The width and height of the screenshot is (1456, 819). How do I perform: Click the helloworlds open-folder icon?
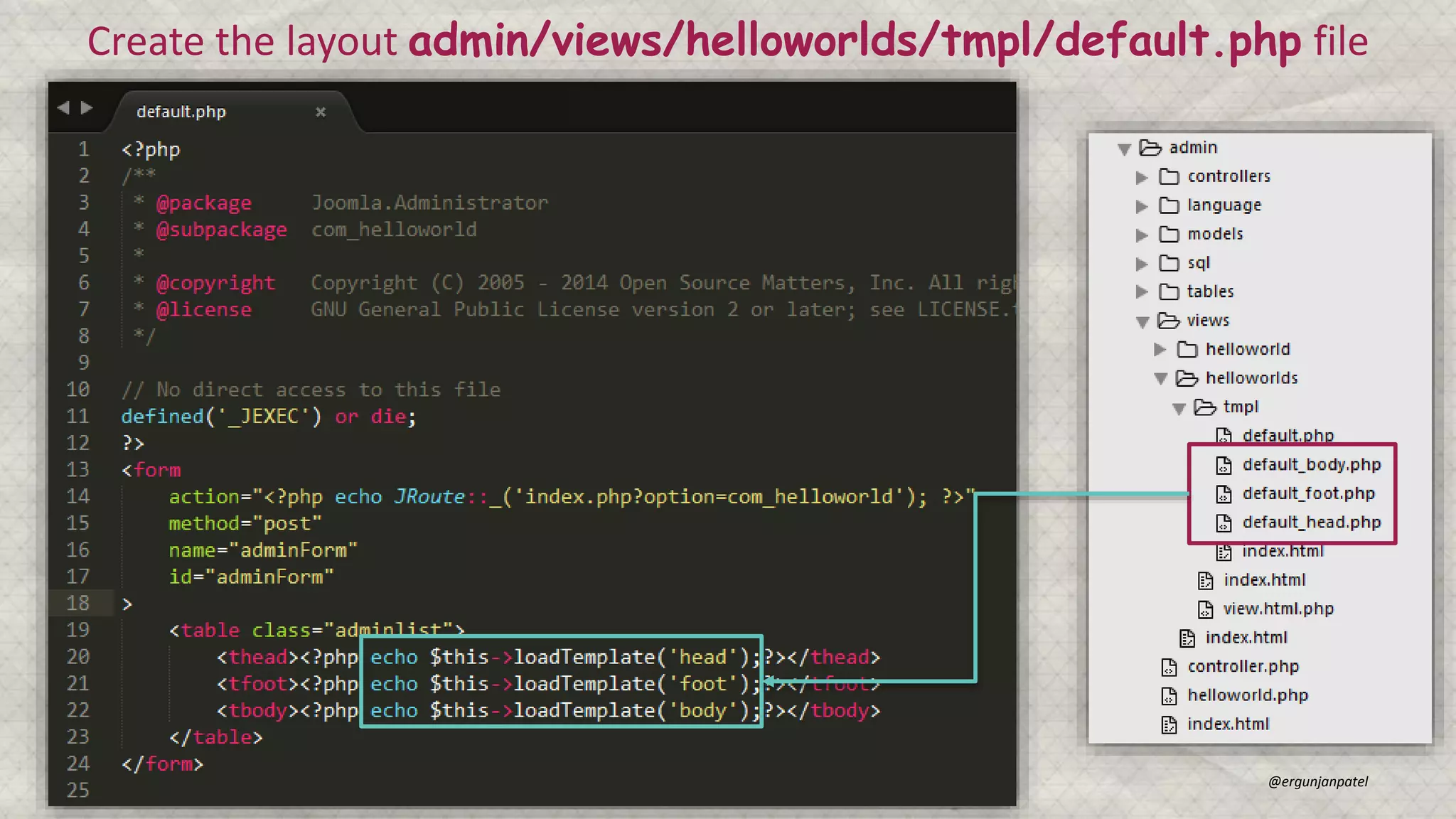coord(1187,378)
